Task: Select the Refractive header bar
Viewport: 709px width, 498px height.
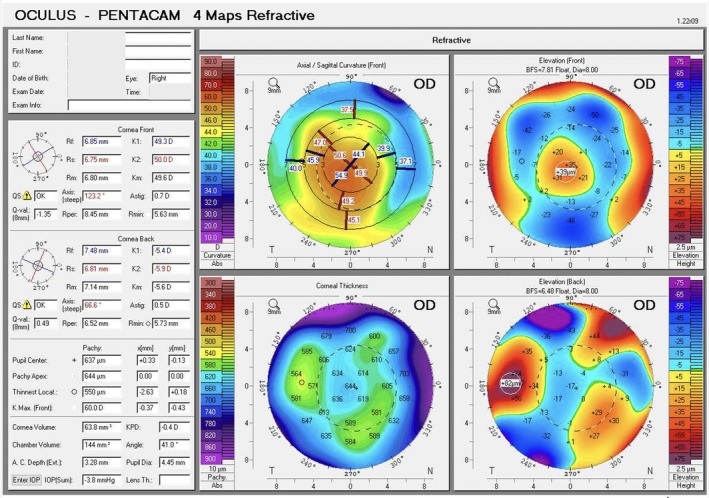Action: tap(451, 40)
